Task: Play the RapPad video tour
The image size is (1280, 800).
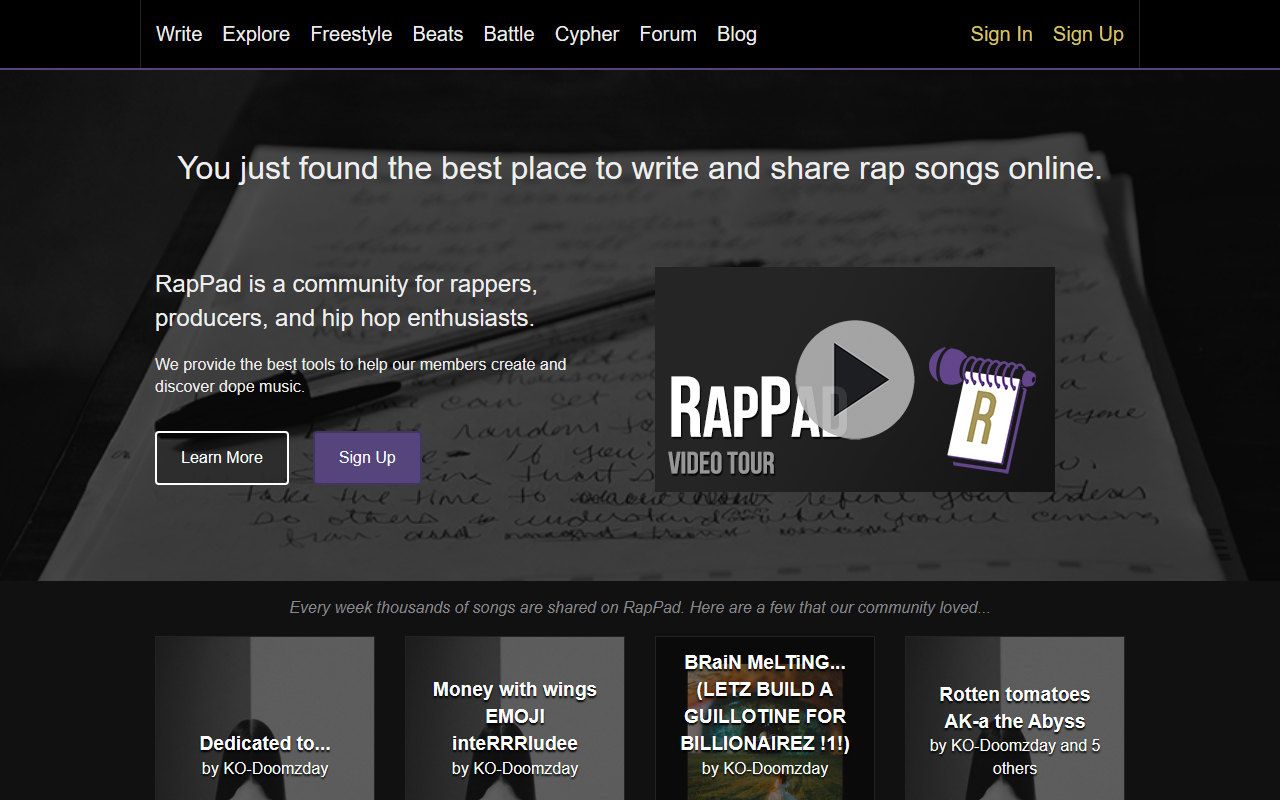Action: 855,379
